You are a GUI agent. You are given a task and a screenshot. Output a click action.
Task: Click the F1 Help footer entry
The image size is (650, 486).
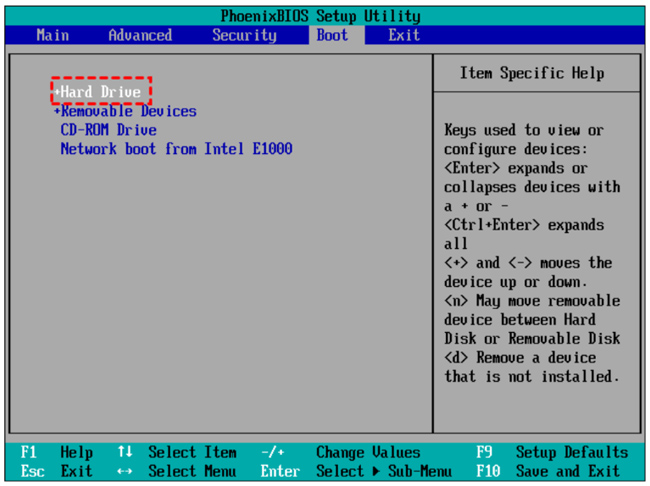coord(57,452)
